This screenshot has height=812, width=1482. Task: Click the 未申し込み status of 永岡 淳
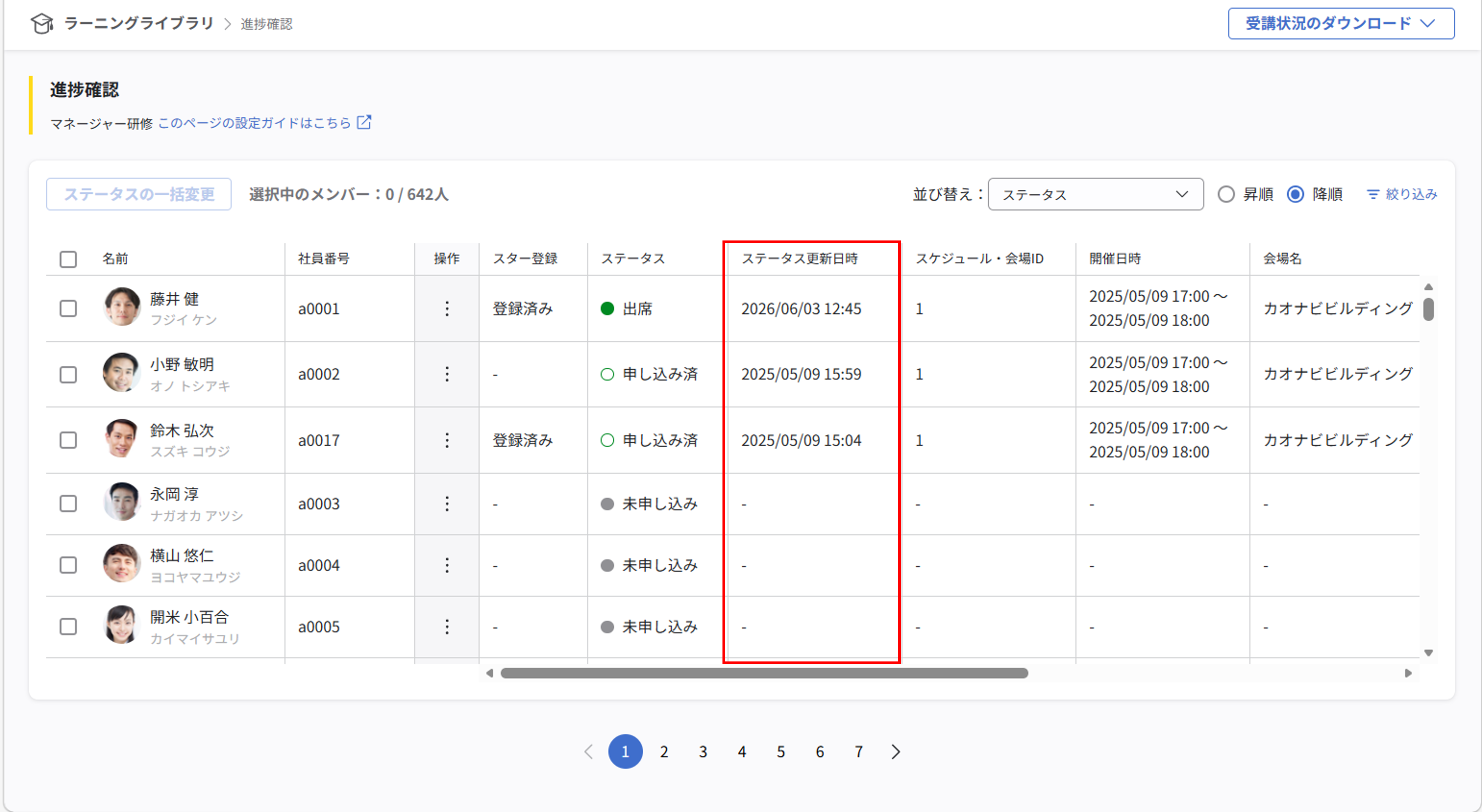[x=649, y=504]
